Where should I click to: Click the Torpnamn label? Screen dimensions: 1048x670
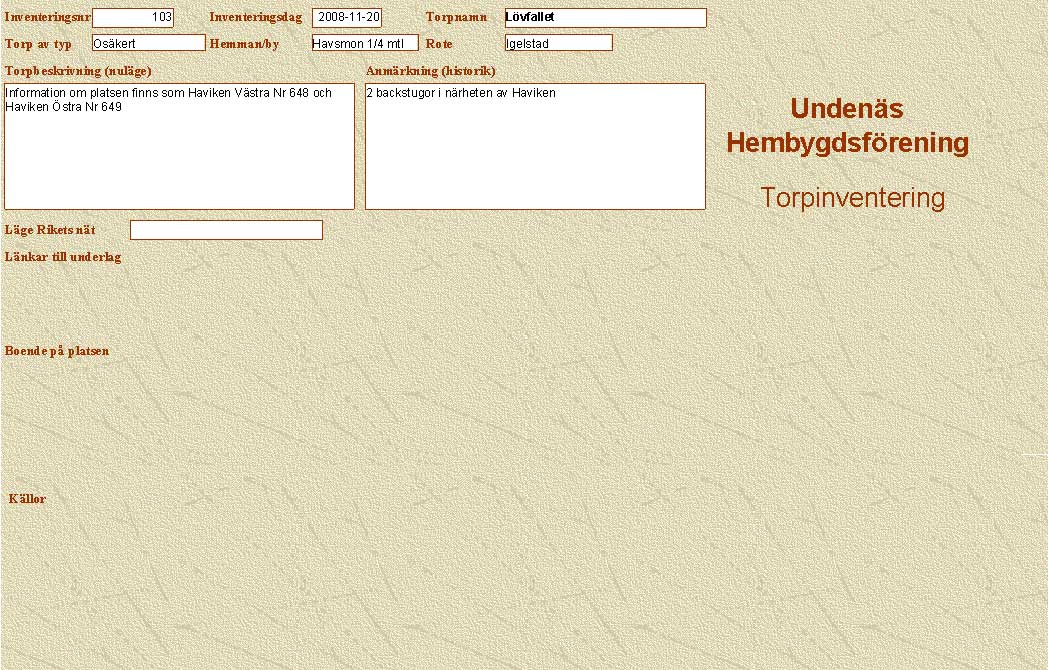point(456,18)
